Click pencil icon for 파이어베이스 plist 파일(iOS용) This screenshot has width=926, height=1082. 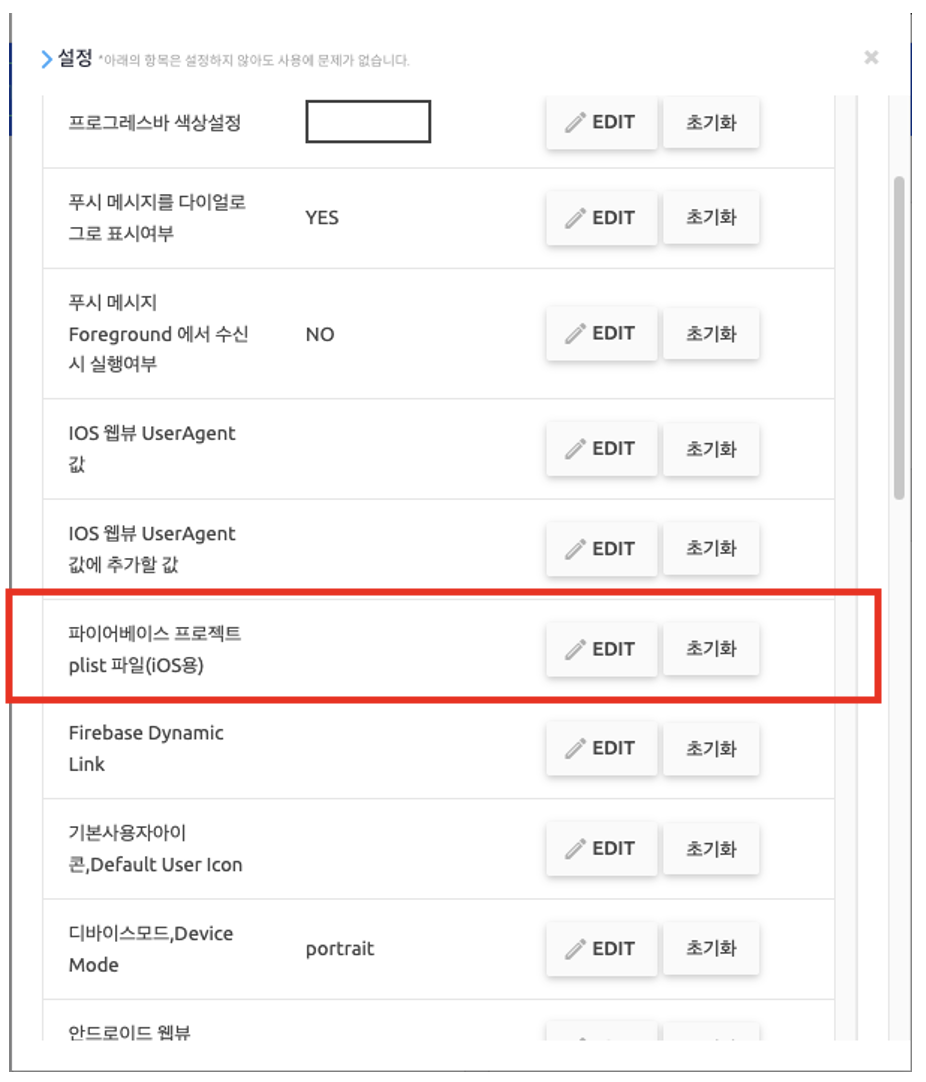point(575,649)
